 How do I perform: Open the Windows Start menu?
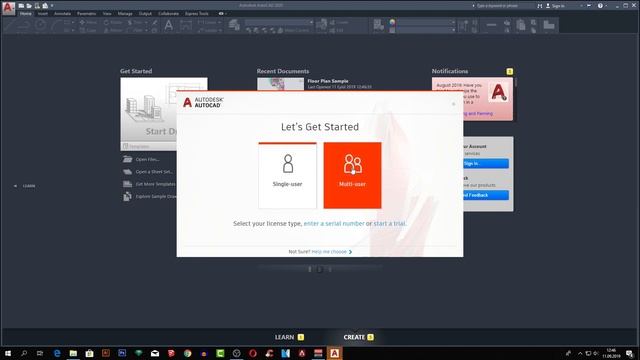coord(8,353)
